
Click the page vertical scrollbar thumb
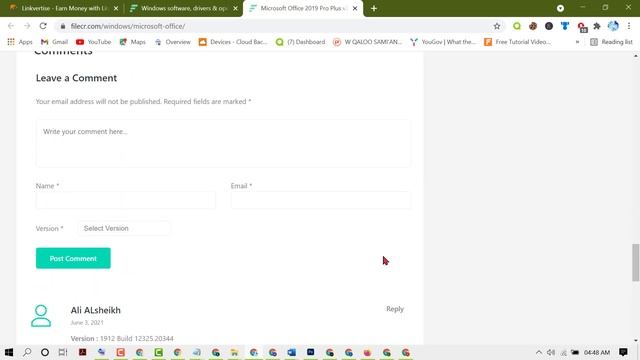point(636,262)
